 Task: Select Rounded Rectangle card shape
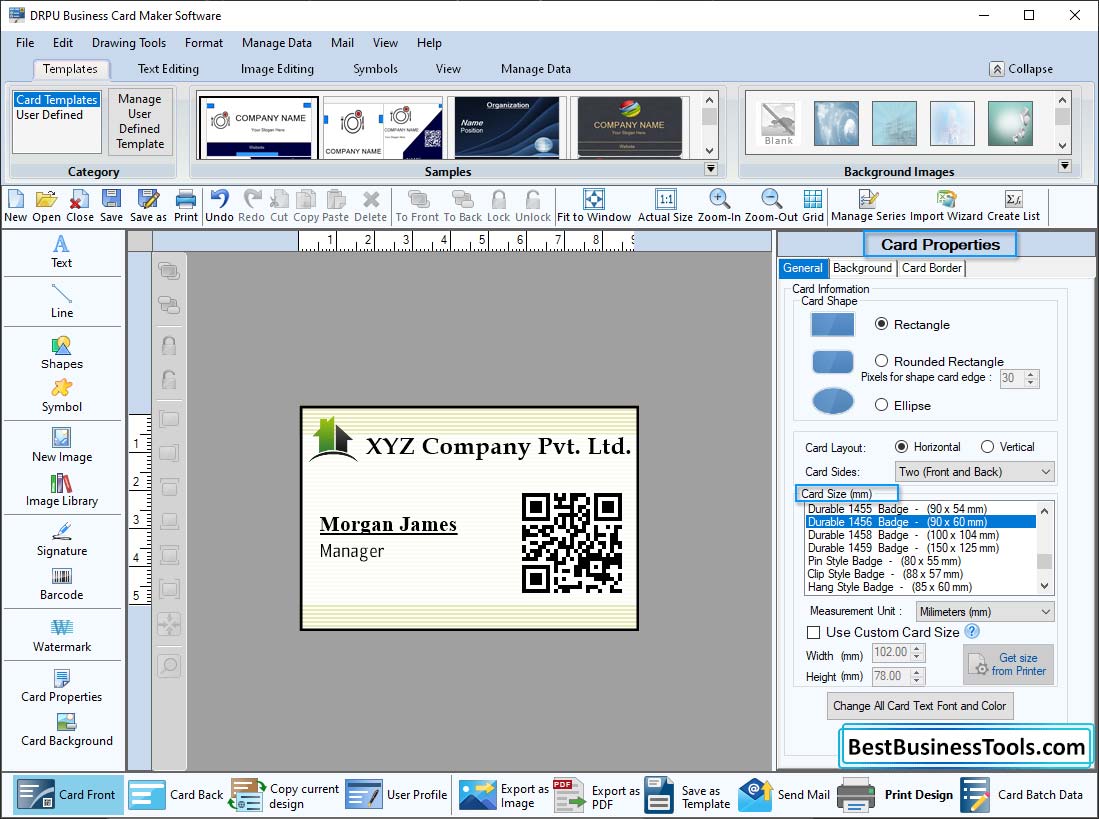tap(882, 361)
